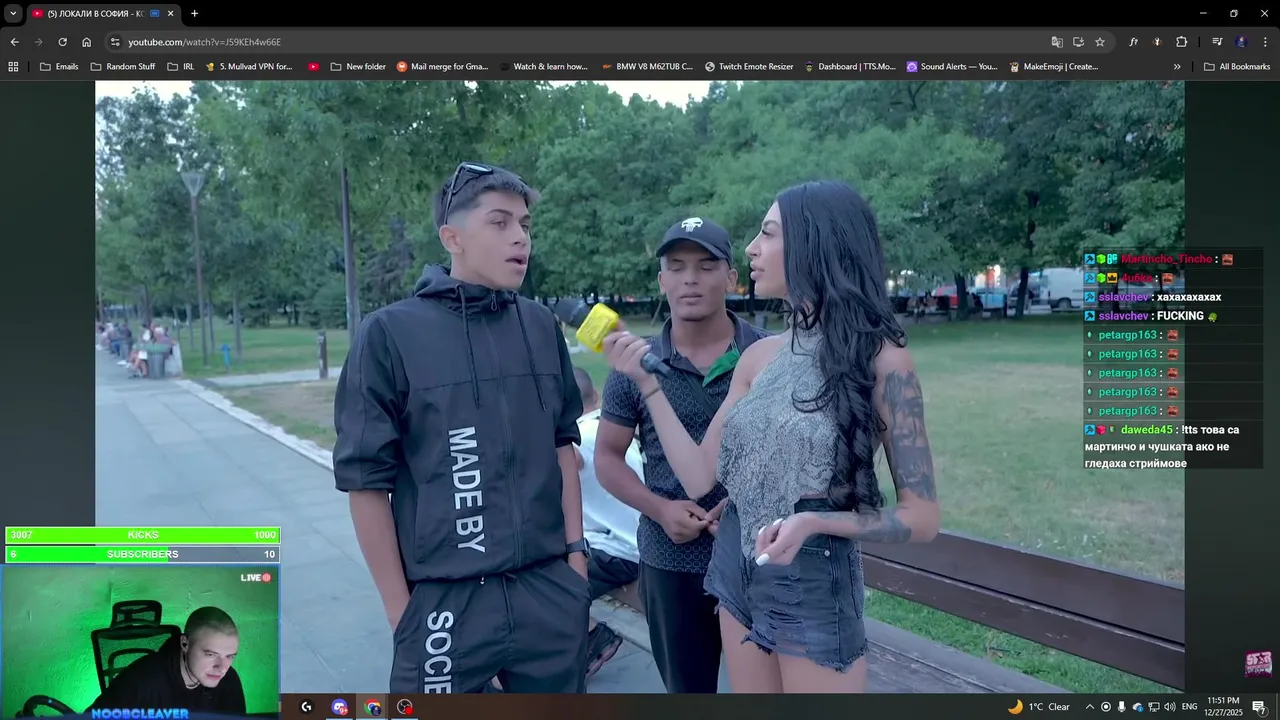Open the Logitech G Hub taskbar icon
The height and width of the screenshot is (720, 1280).
click(x=306, y=707)
